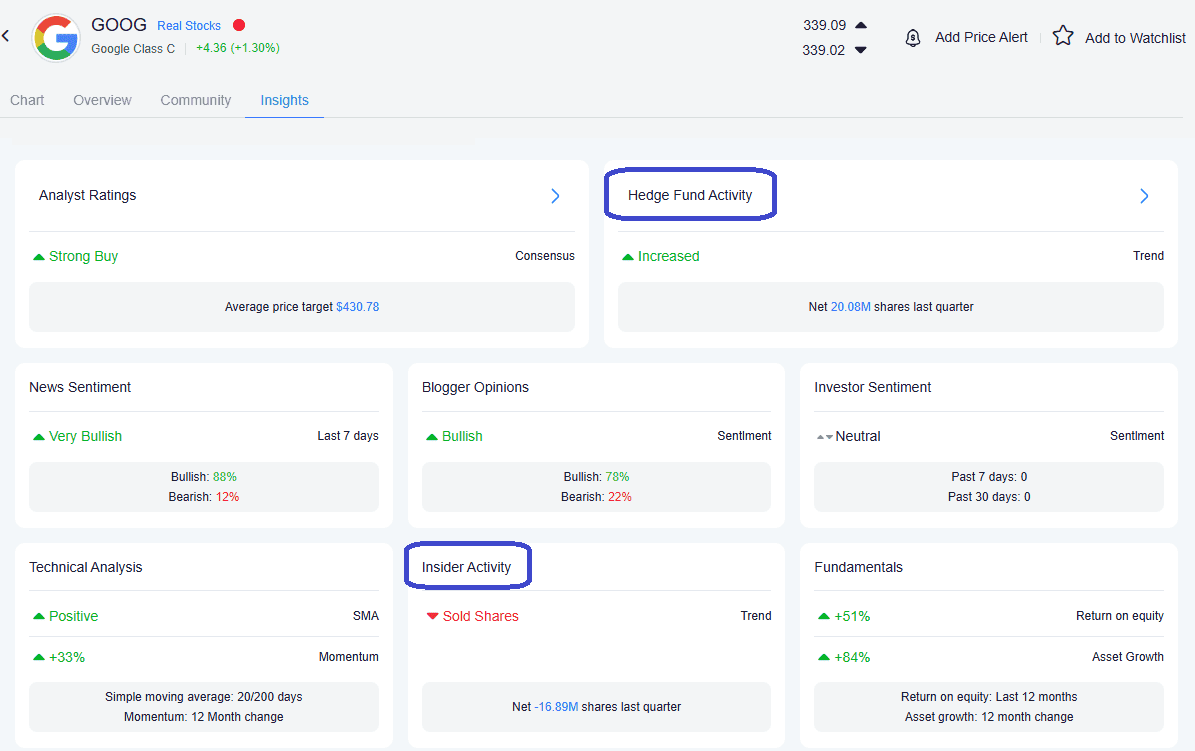
Task: Click the Past 7 days: 0 text
Action: [989, 477]
